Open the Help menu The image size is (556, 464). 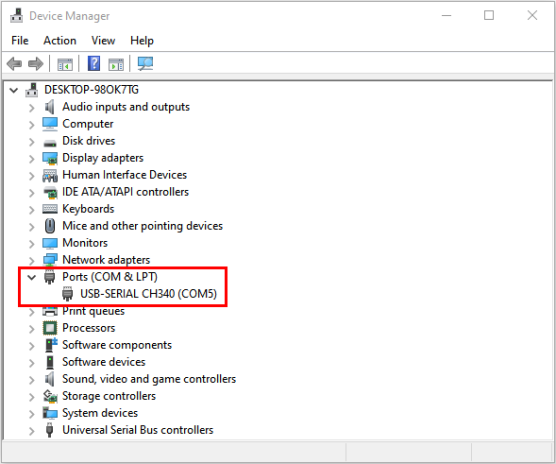click(142, 40)
